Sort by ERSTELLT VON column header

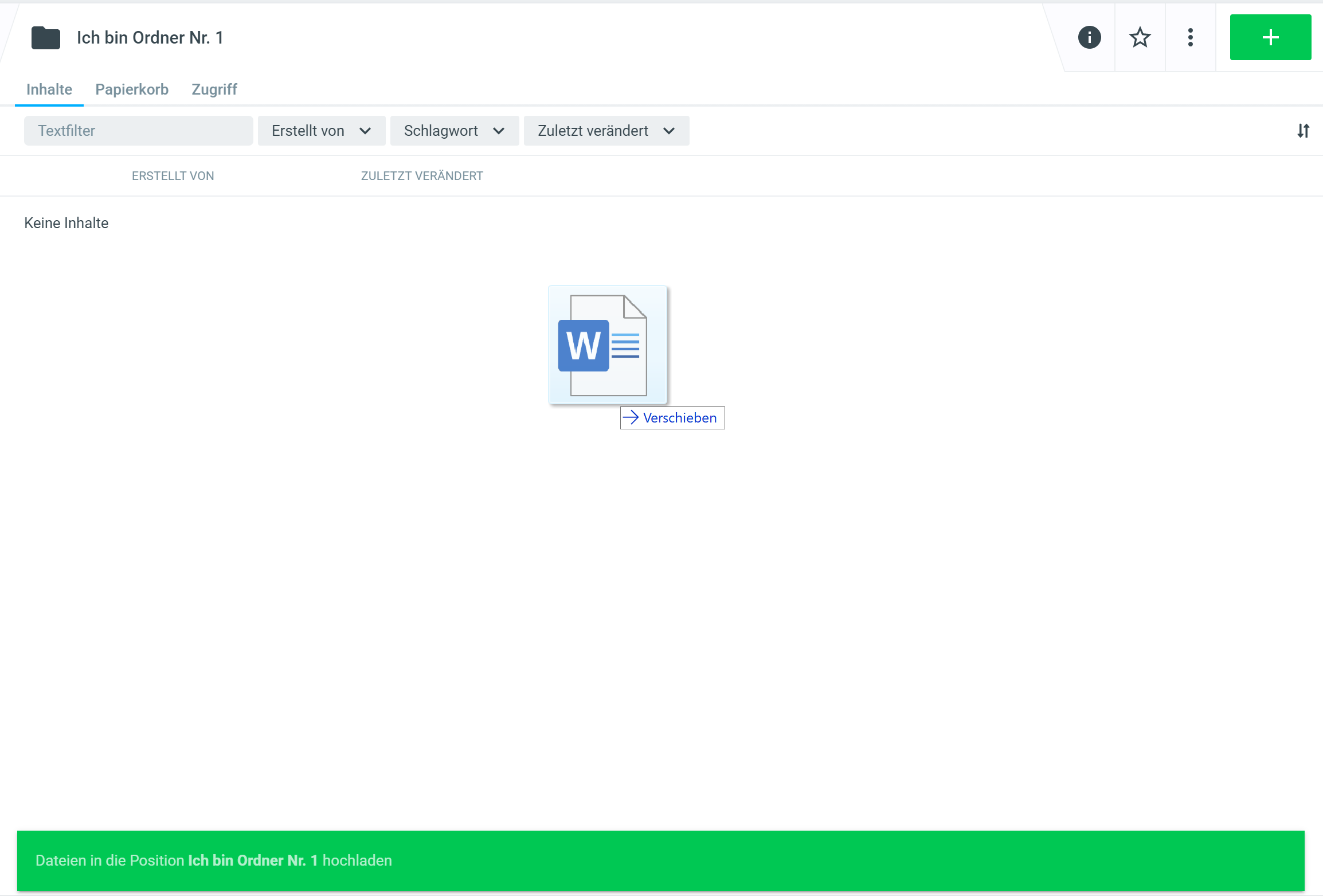click(x=173, y=176)
